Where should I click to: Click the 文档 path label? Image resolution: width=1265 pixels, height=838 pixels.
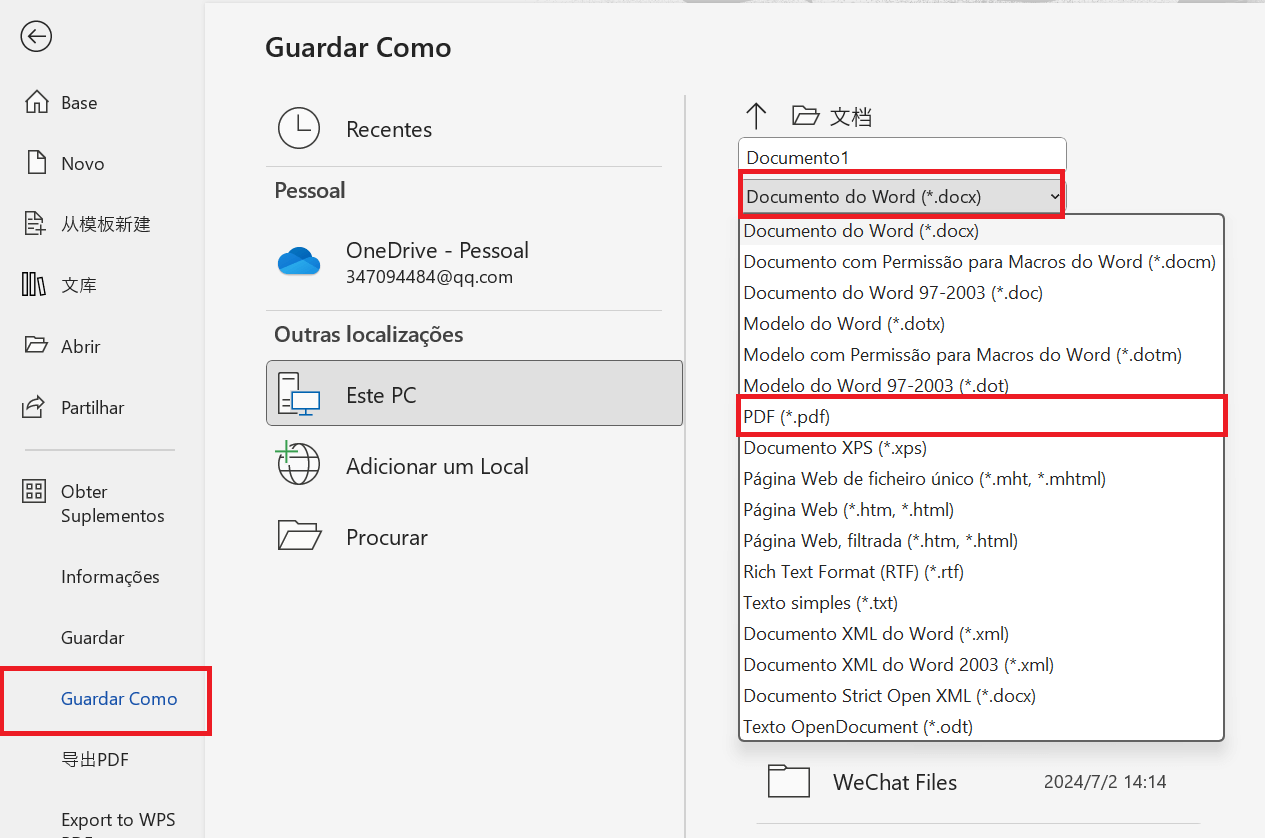[851, 117]
